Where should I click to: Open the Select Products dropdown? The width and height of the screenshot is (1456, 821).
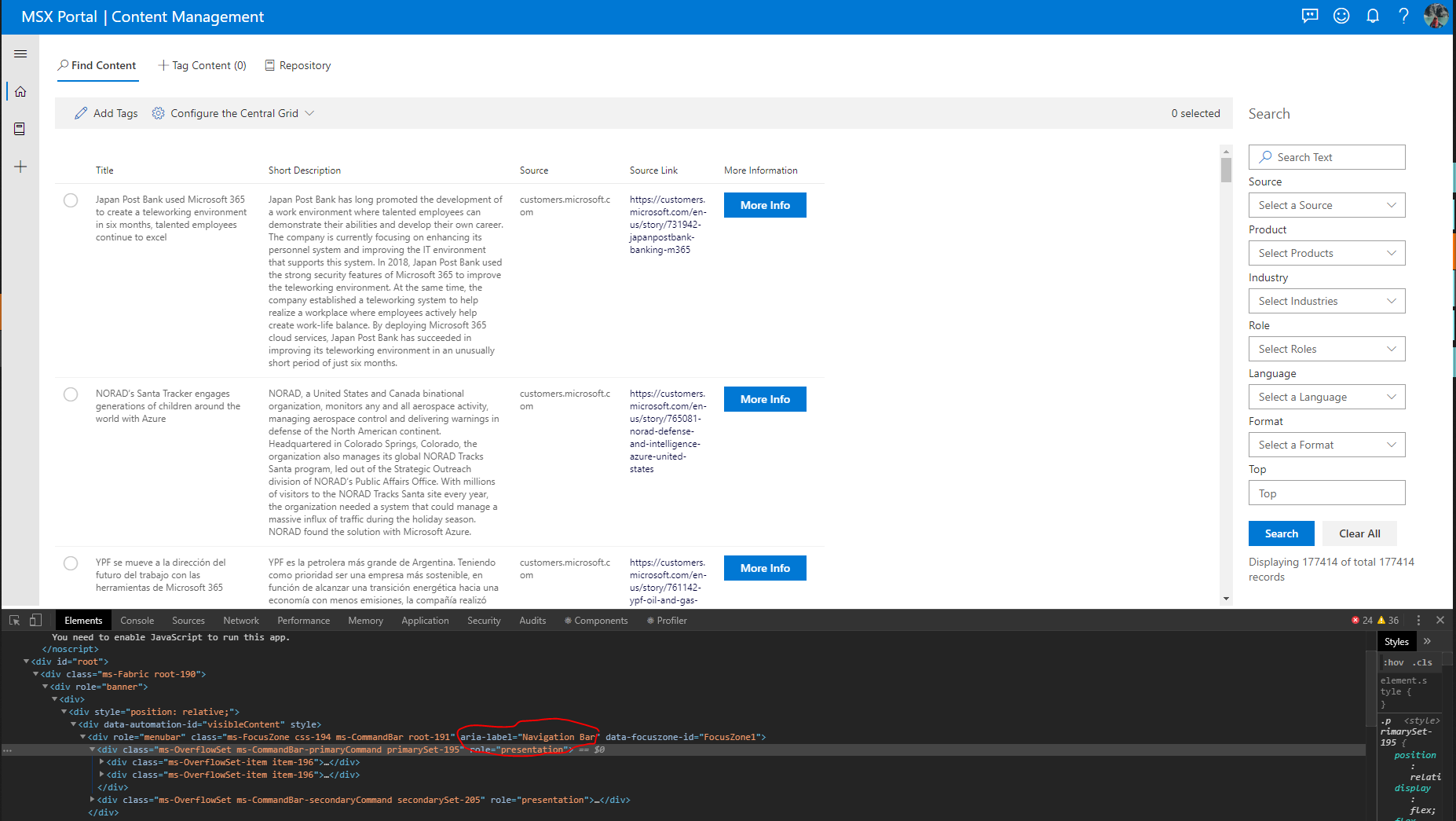coord(1326,253)
